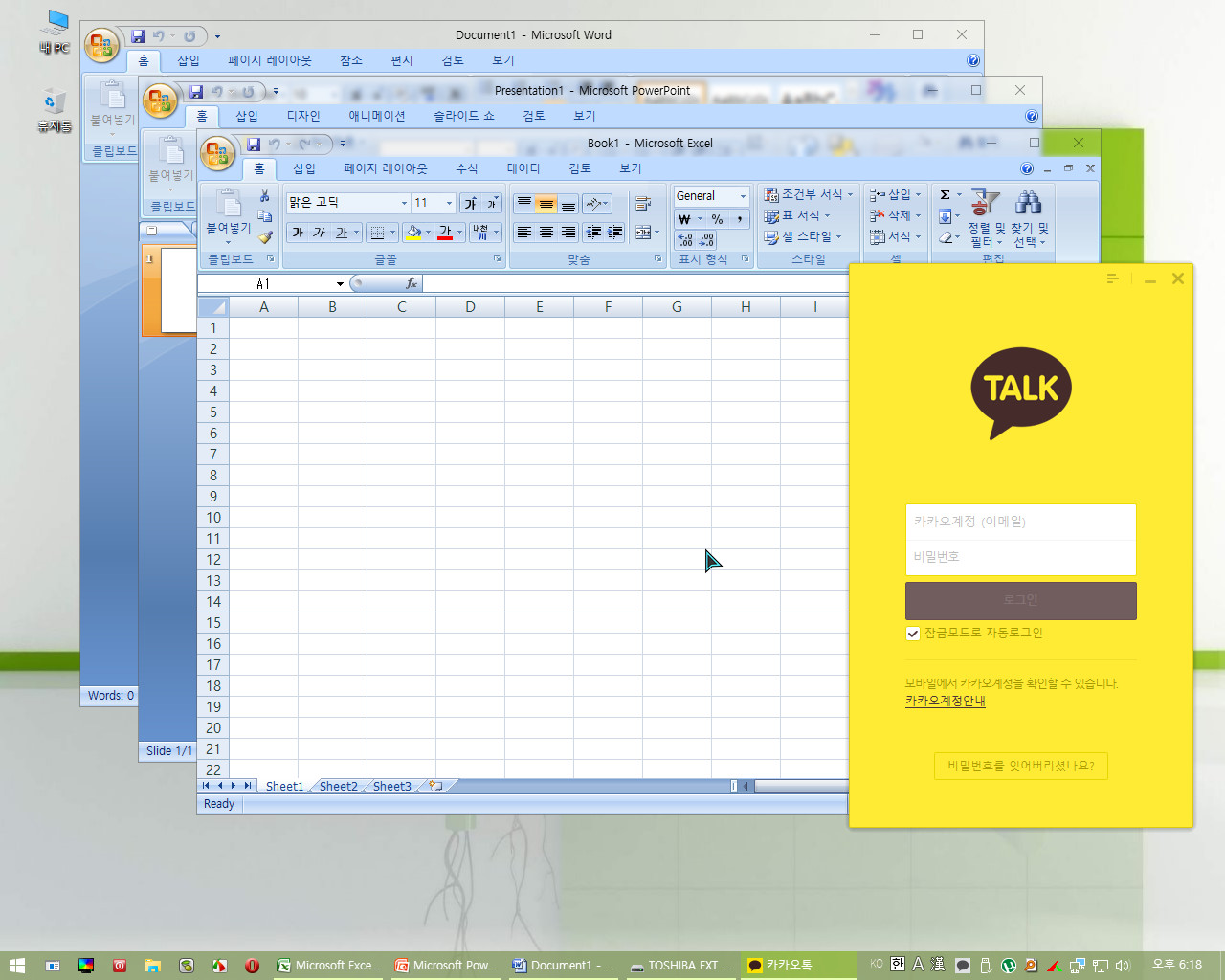Image resolution: width=1225 pixels, height=980 pixels.
Task: Open the Excel 데이터 (Data) tab
Action: coord(523,168)
